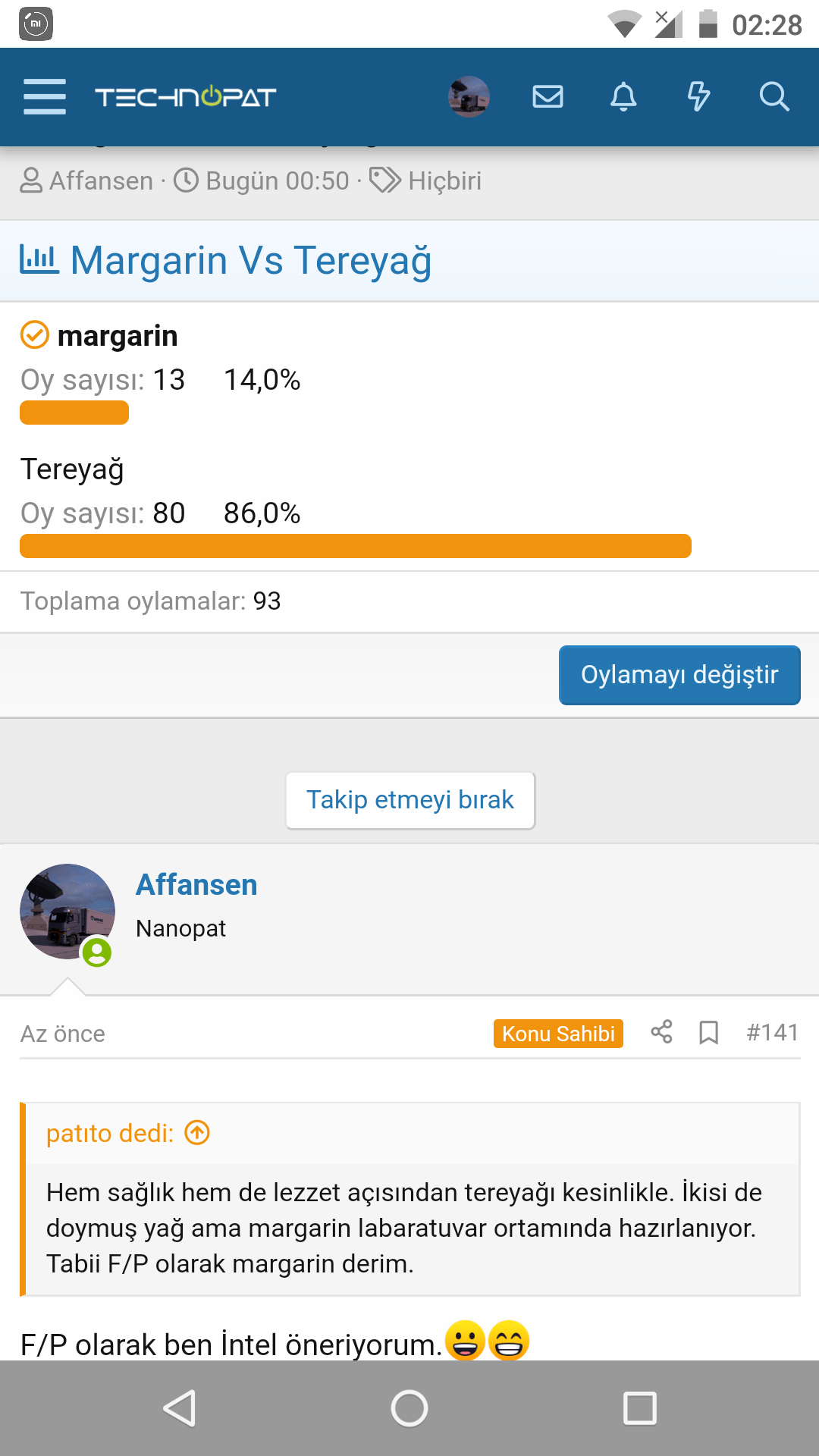Tap Affansen's truck avatar thumbnail

point(67,912)
